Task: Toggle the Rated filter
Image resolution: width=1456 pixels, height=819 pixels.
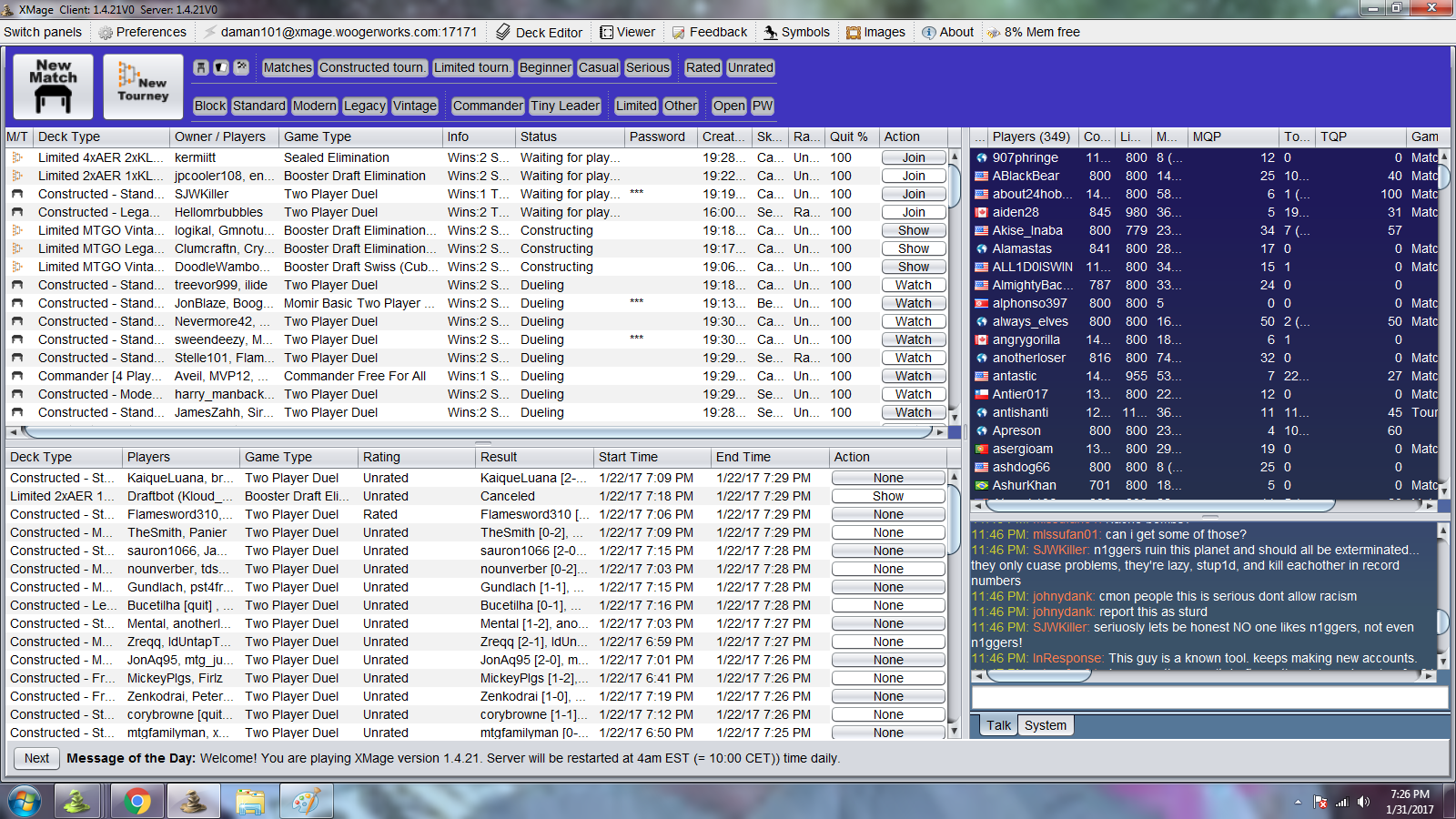Action: pyautogui.click(x=703, y=67)
